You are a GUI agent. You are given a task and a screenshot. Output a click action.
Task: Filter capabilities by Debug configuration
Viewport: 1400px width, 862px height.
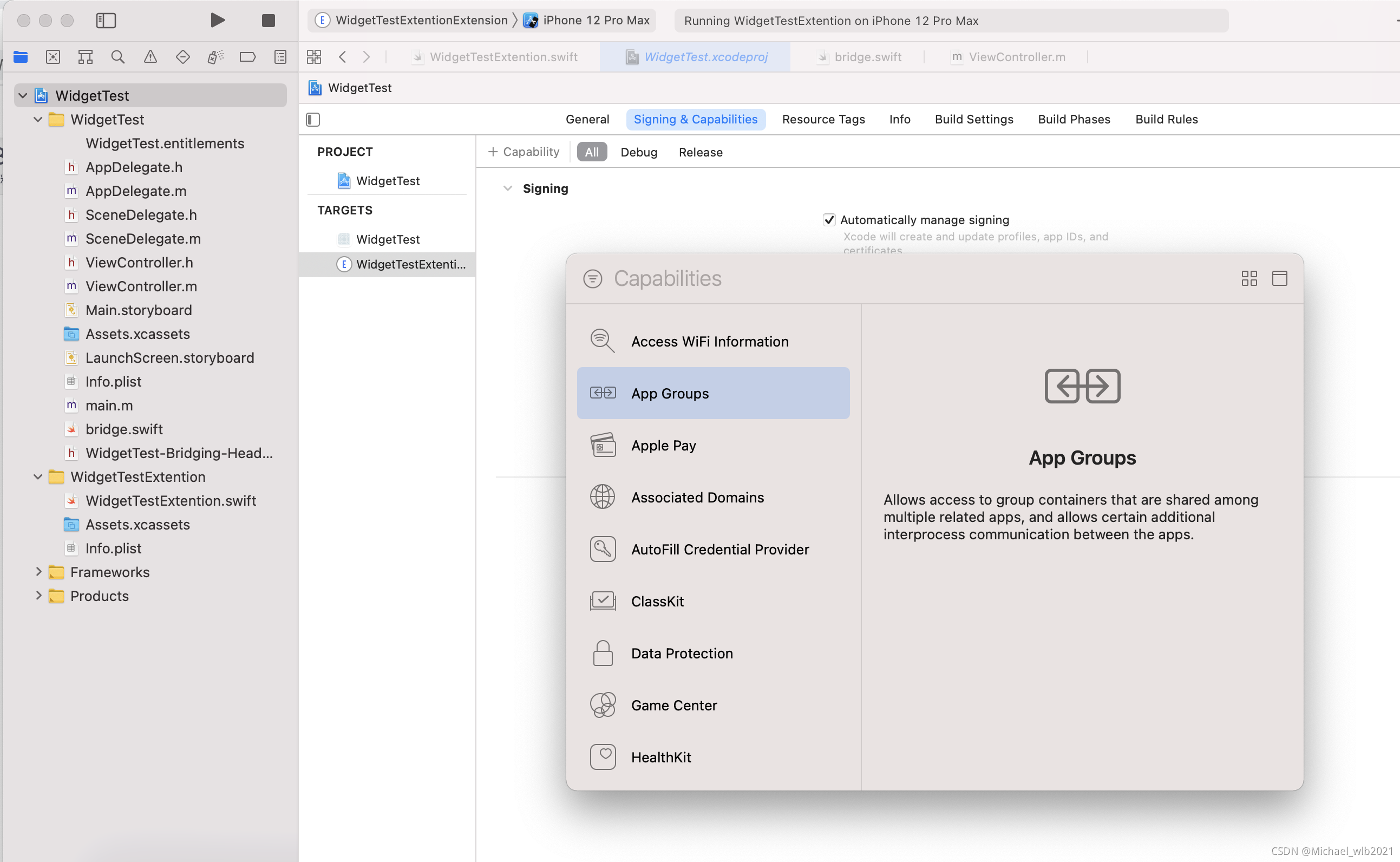639,152
